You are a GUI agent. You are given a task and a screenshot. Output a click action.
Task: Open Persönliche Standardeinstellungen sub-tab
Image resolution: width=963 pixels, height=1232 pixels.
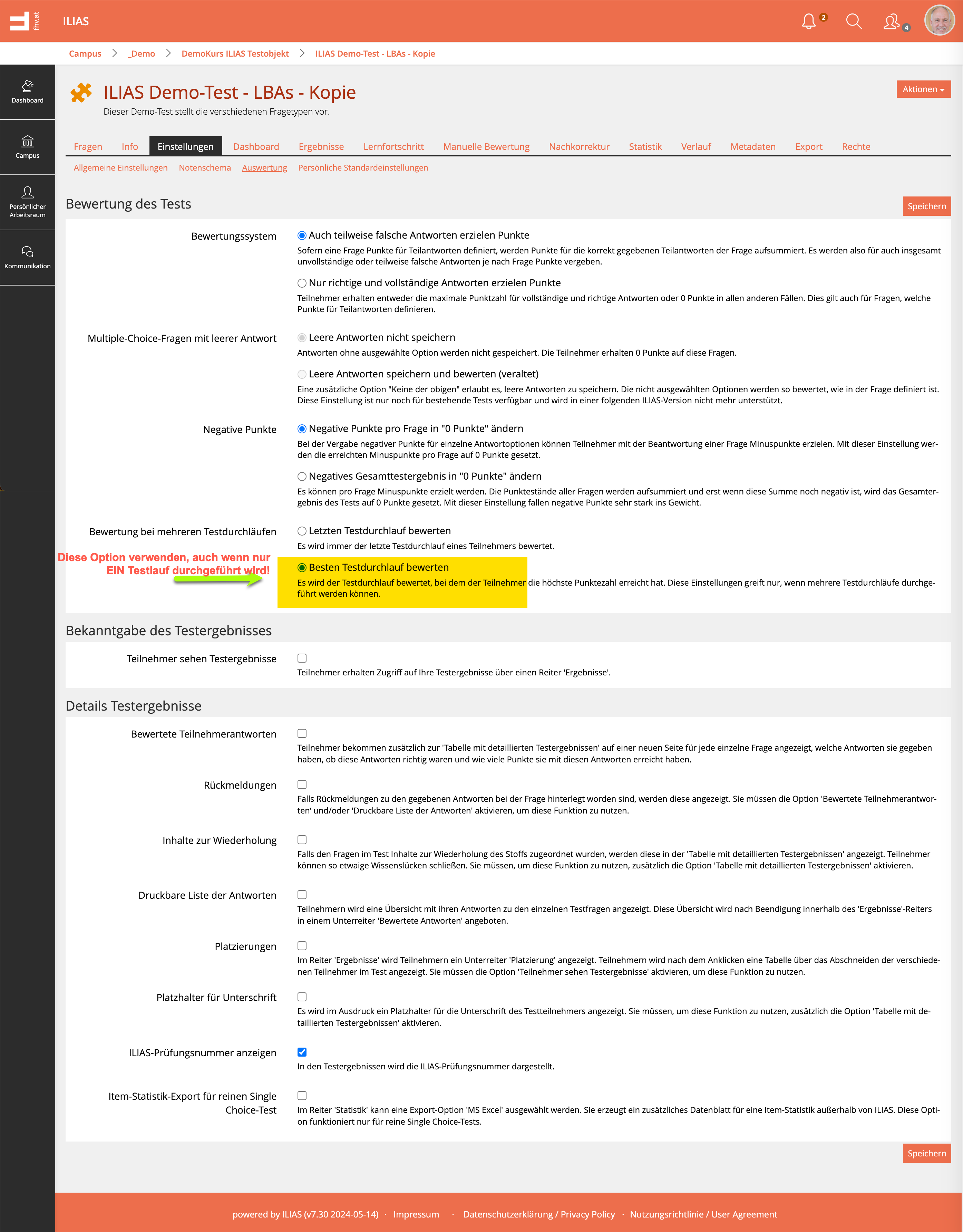click(363, 167)
